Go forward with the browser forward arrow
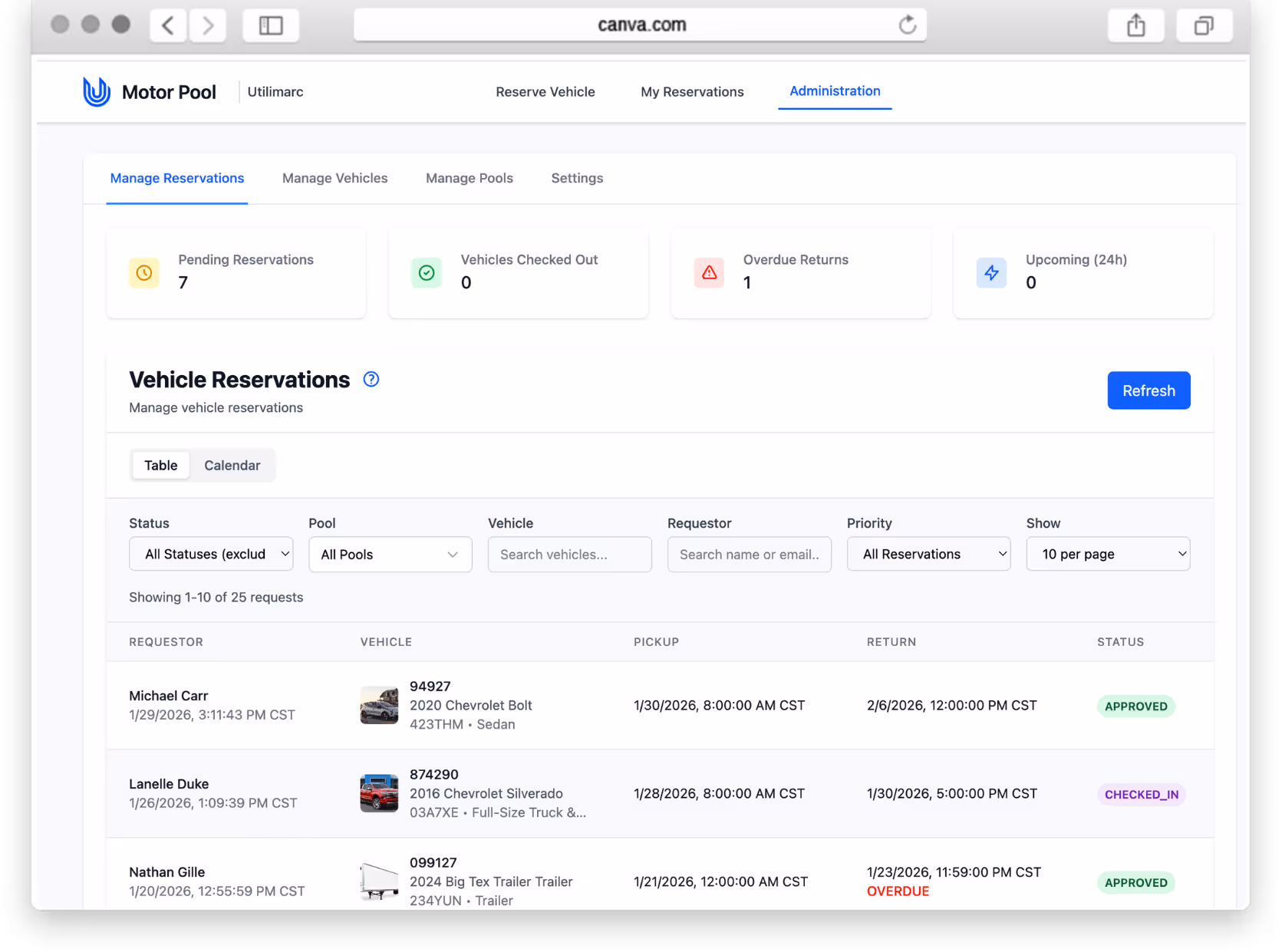The image size is (1282, 952). point(208,25)
